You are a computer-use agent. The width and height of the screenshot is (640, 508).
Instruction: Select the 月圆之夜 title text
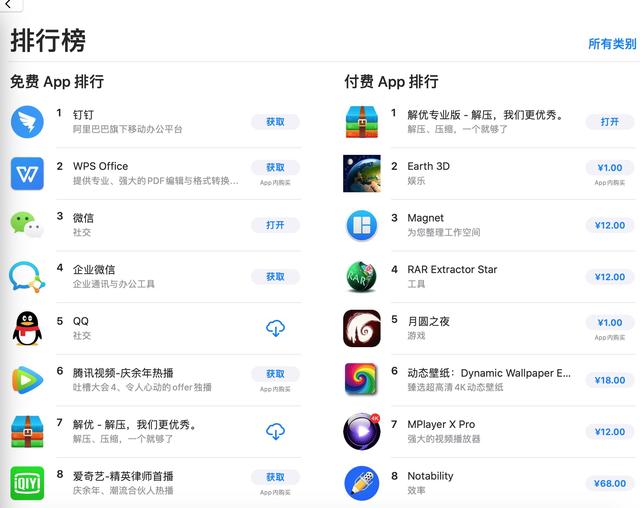tap(429, 321)
